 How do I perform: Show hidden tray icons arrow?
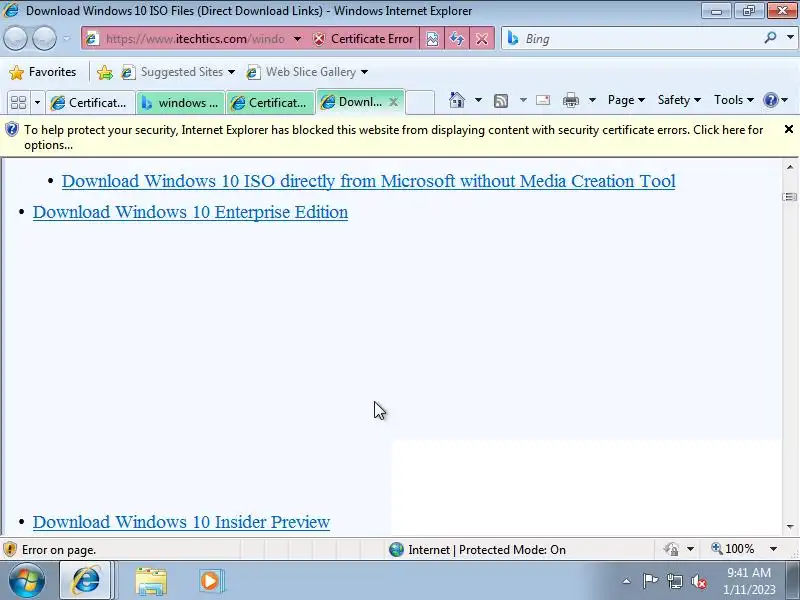tap(627, 581)
